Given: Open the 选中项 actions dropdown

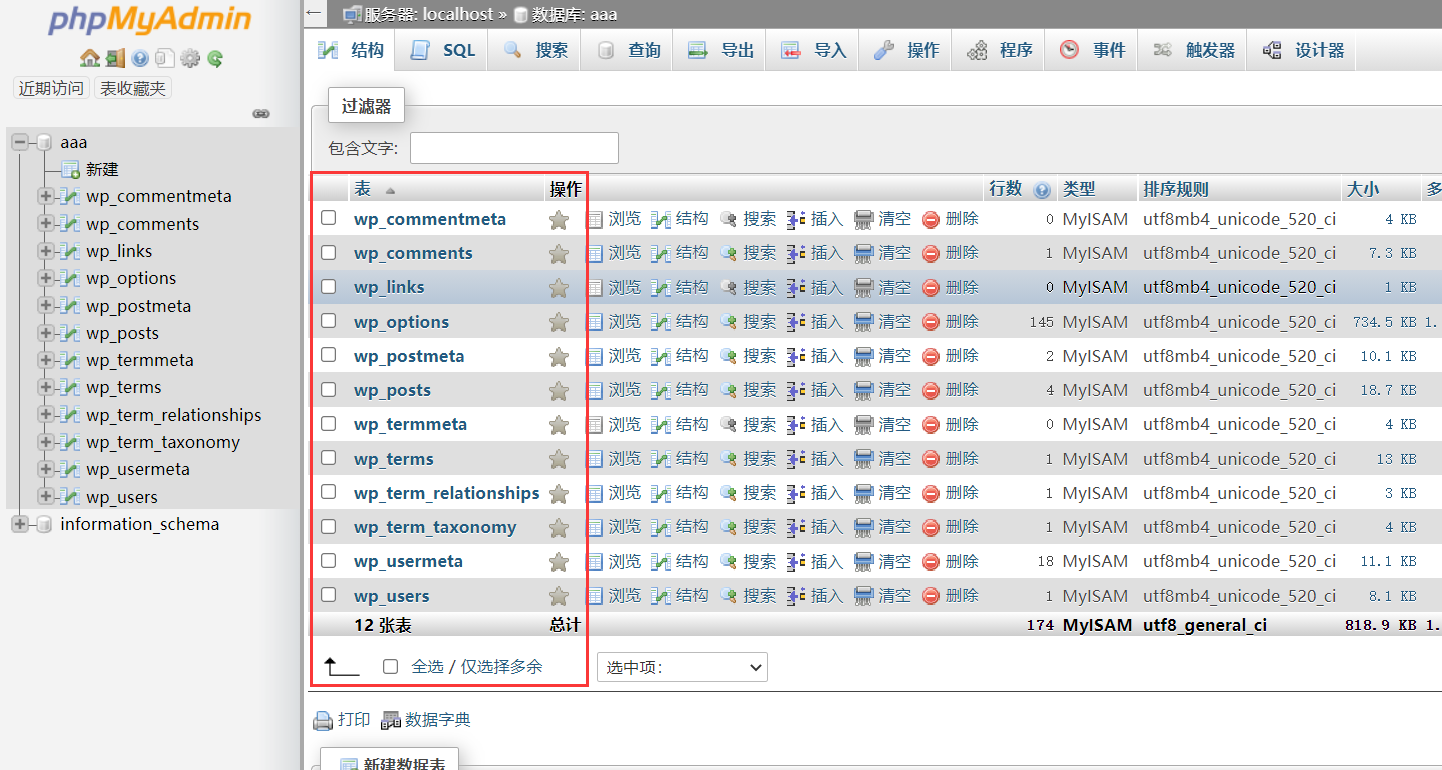Looking at the screenshot, I should click(x=681, y=667).
